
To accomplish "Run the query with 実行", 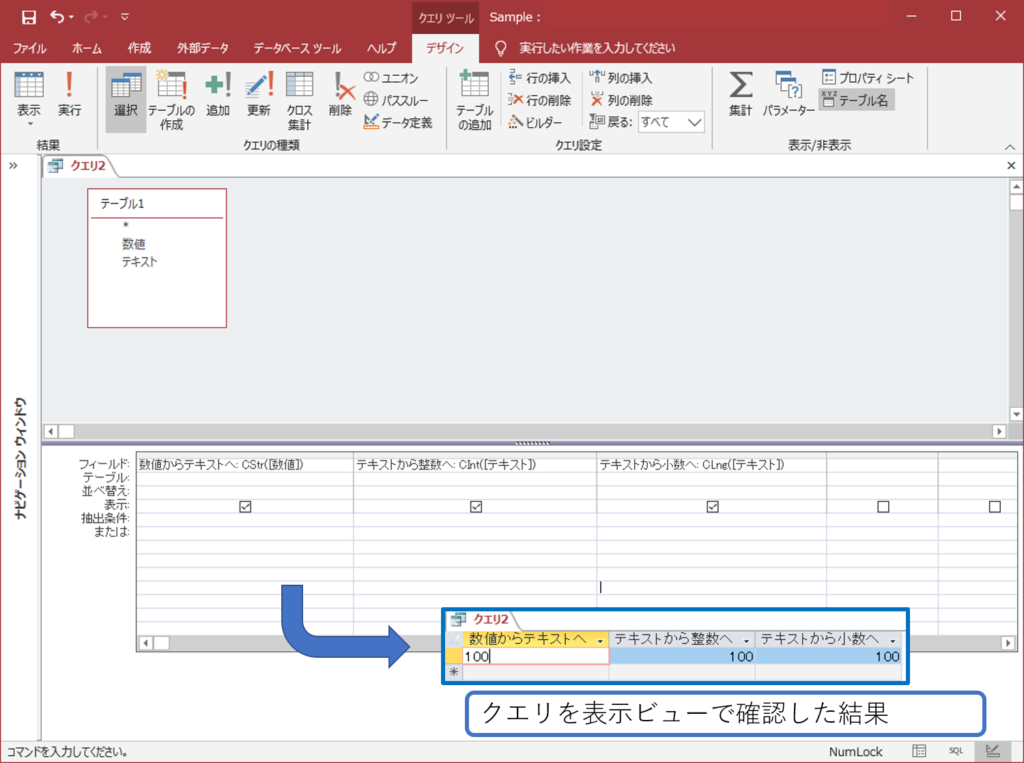I will point(69,96).
